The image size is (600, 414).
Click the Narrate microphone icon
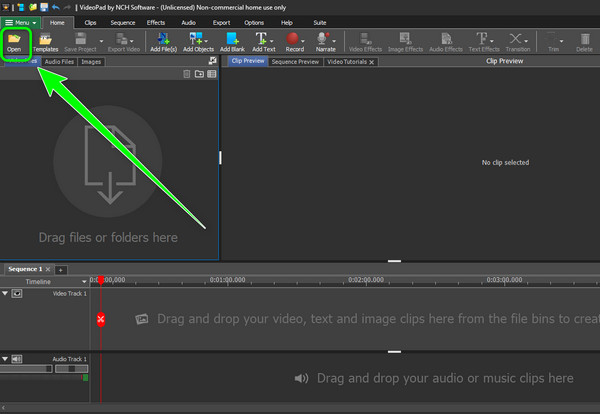coord(323,39)
